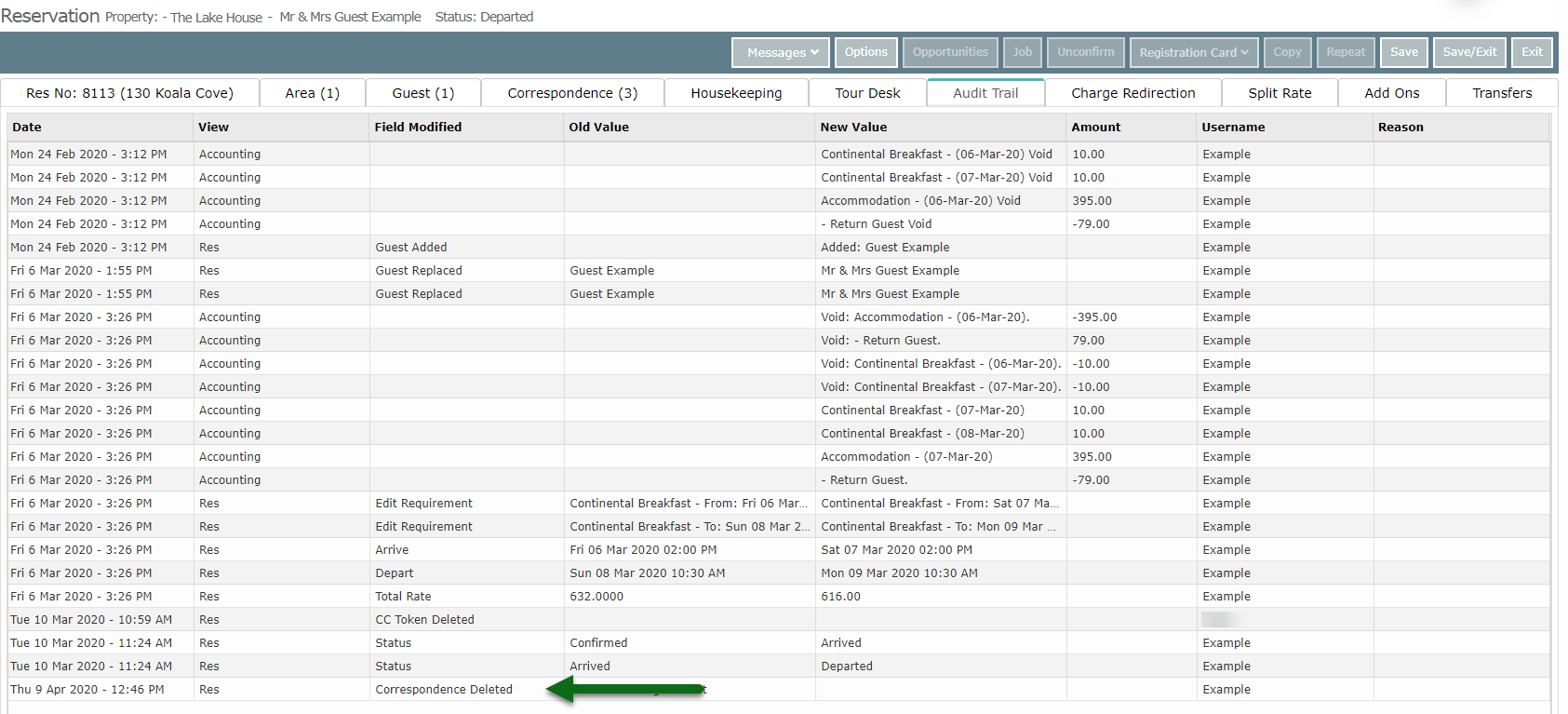Open the Guest (1) tab
Screen dimensions: 1568x714
pos(423,93)
